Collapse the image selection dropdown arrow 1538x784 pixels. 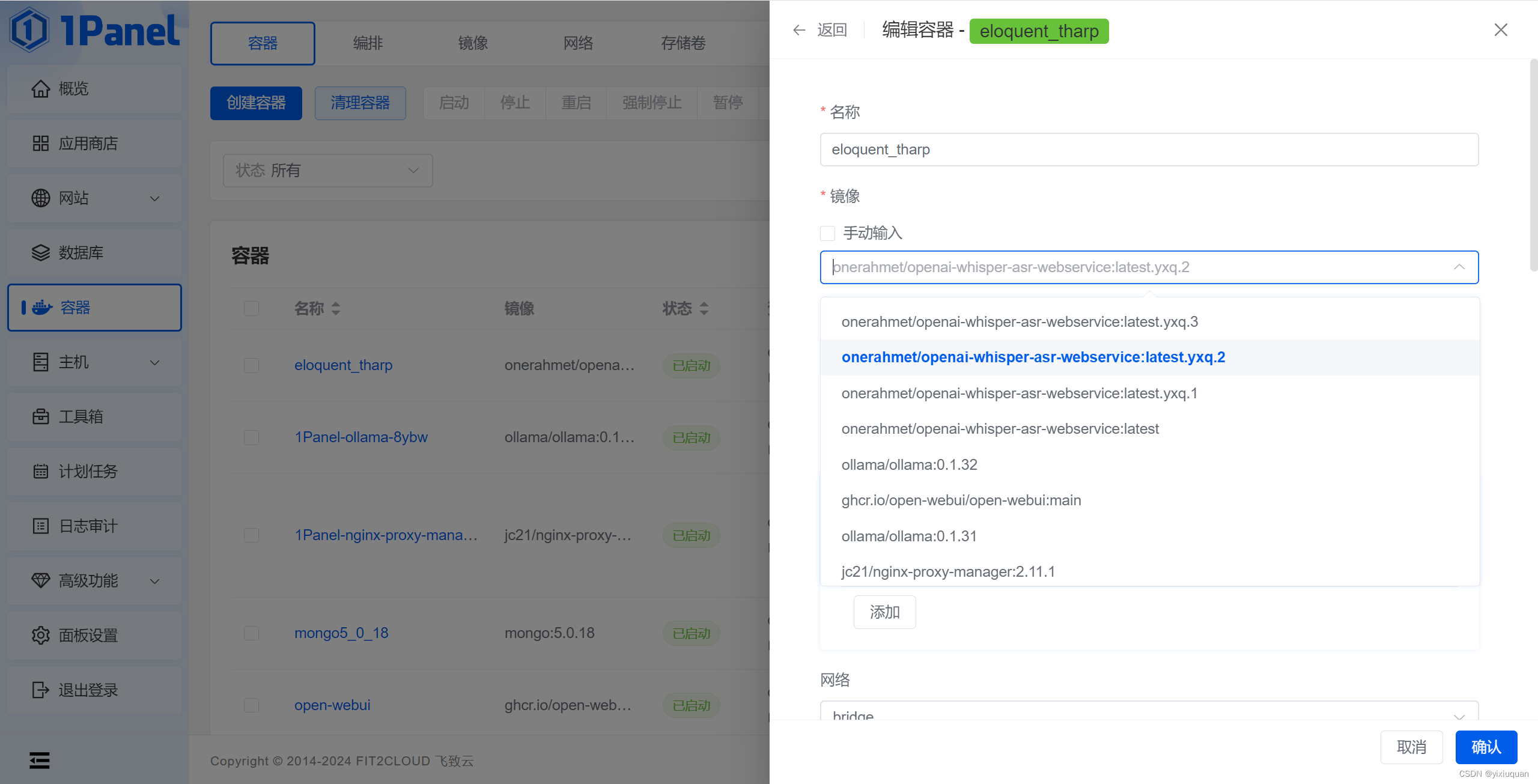[x=1459, y=267]
